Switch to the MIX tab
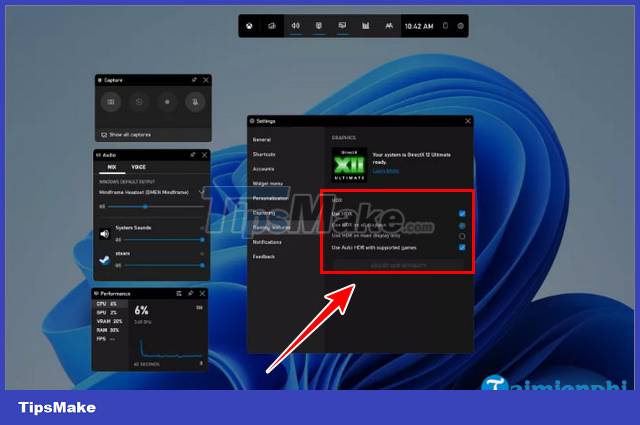Viewport: 640px width, 425px height. [112, 167]
